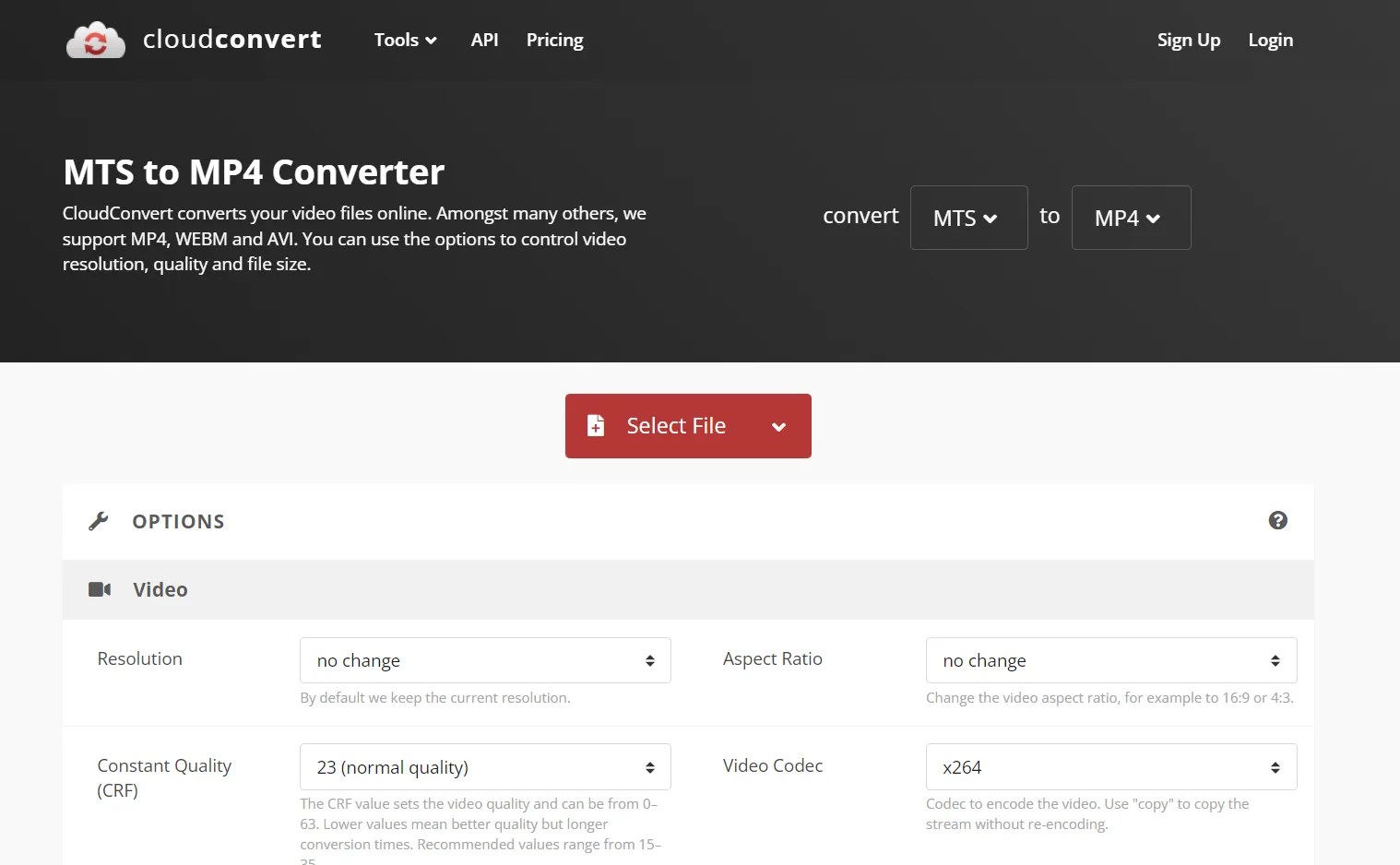Click the video camera icon

click(100, 588)
